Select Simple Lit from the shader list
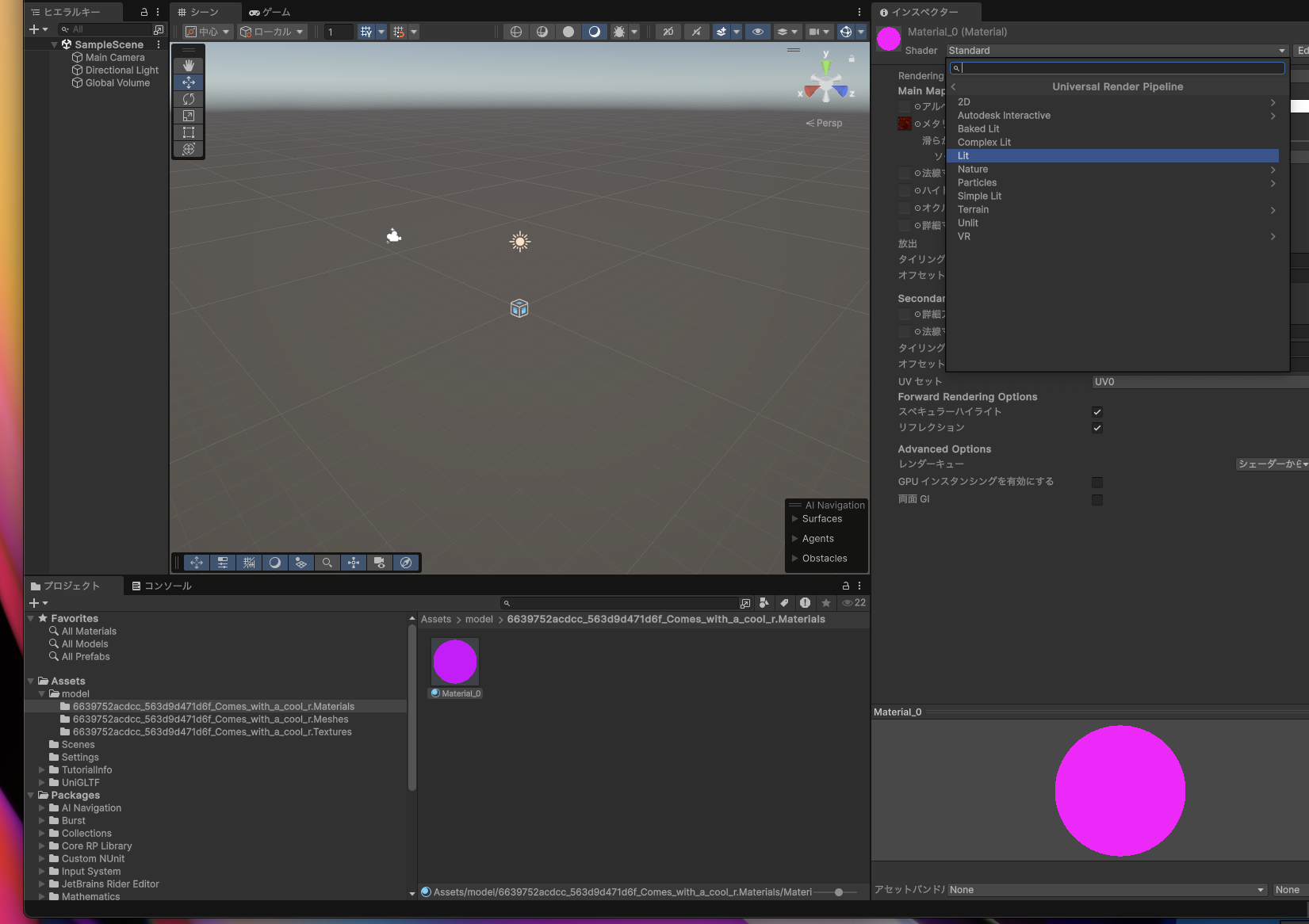 pos(980,196)
